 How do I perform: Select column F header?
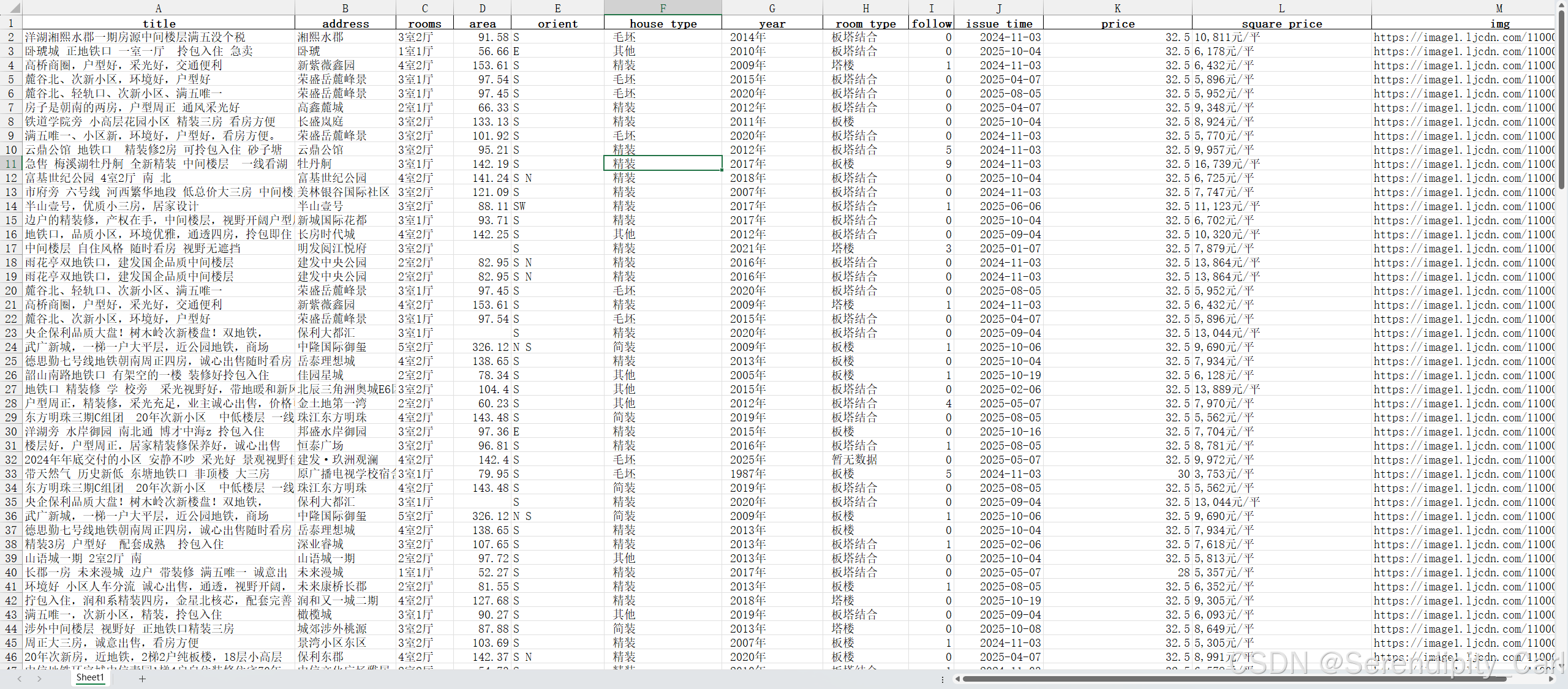(x=663, y=8)
